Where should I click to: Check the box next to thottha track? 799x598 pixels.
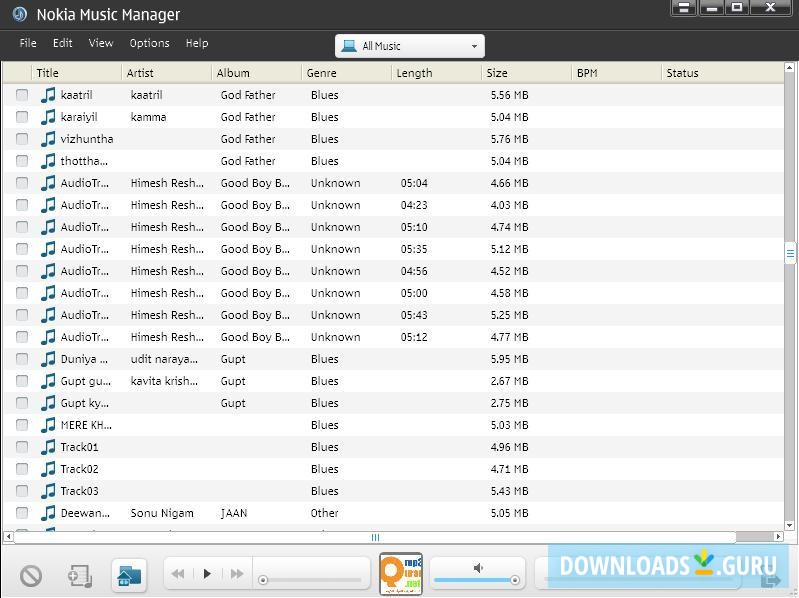click(x=22, y=160)
